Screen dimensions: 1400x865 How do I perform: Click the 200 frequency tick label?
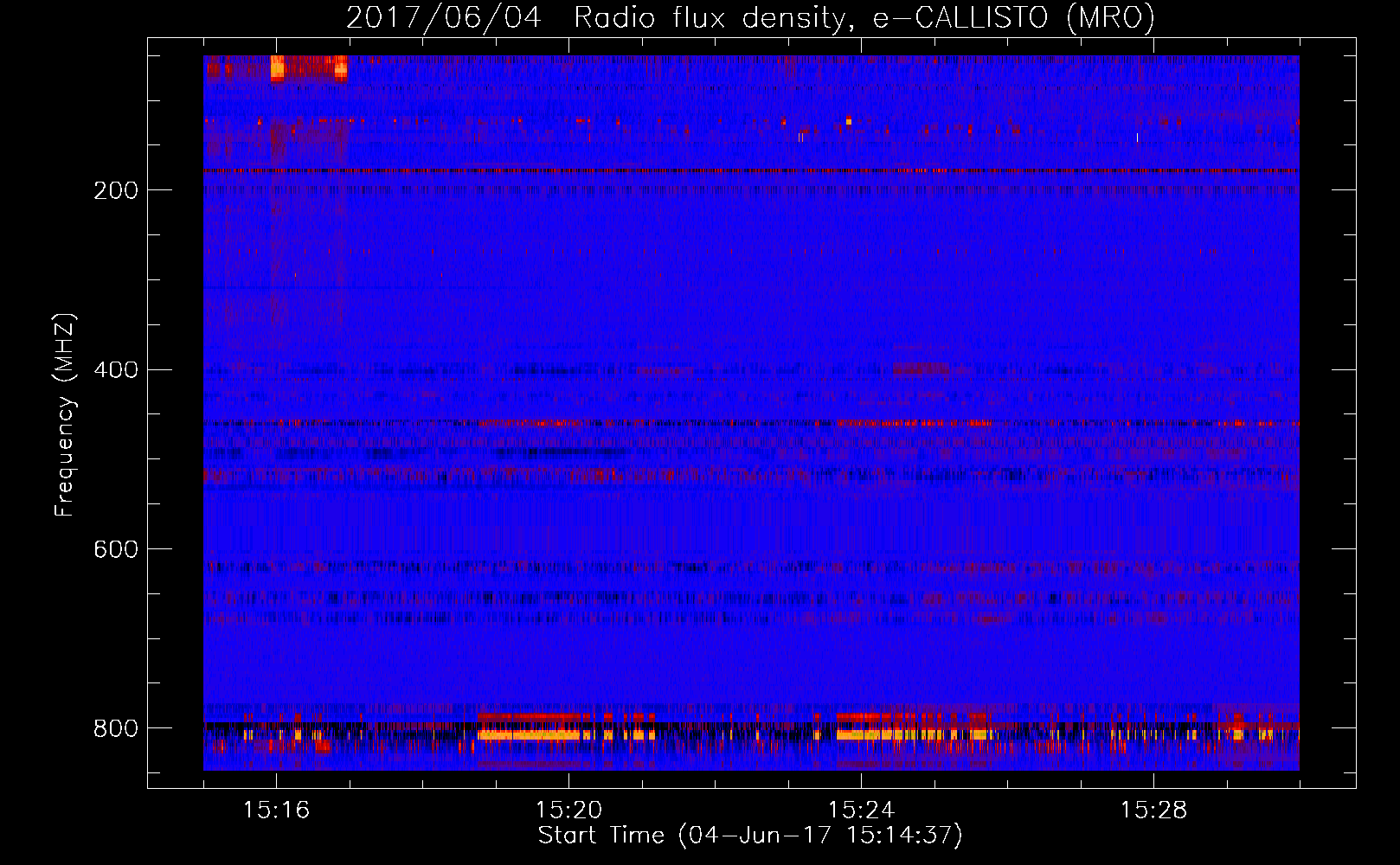(x=116, y=190)
